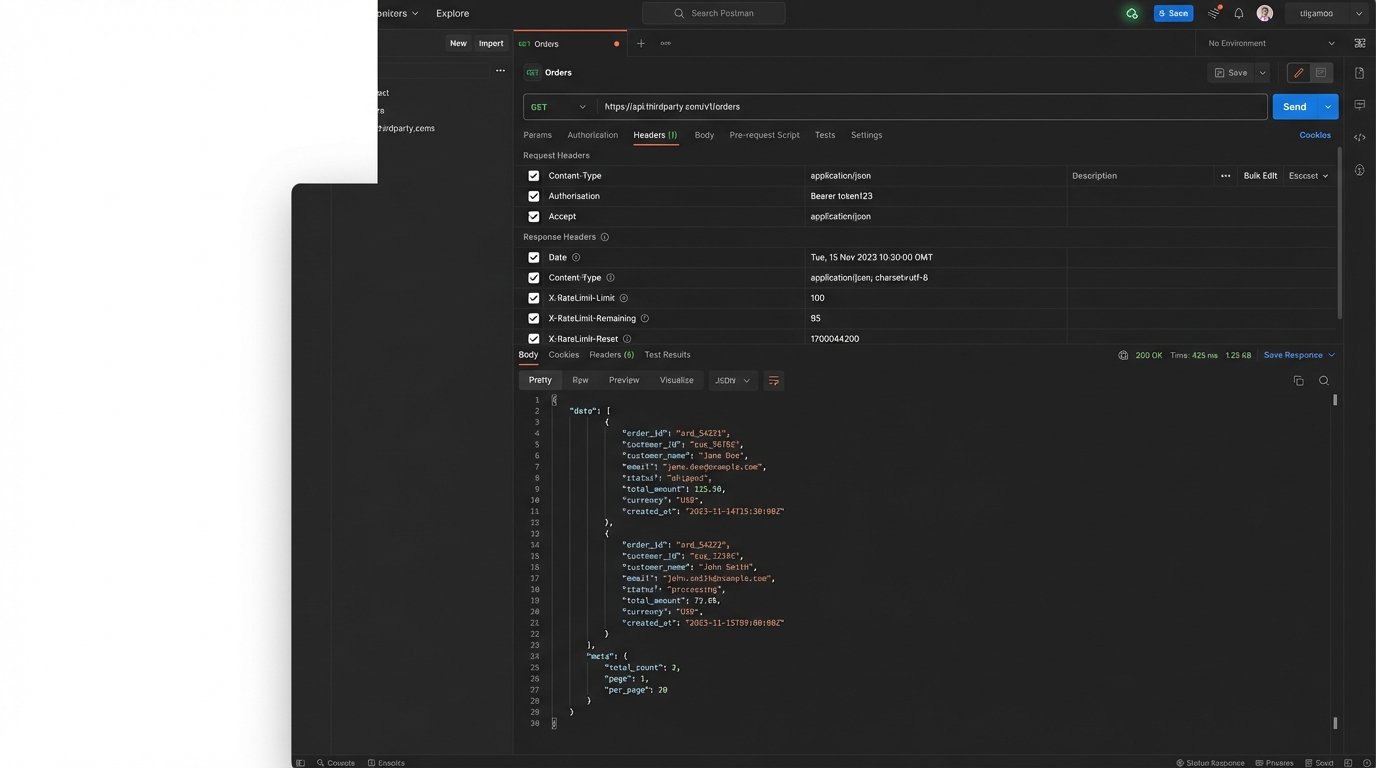Disable the Accept header checkbox
This screenshot has width=1376, height=768.
click(x=533, y=216)
